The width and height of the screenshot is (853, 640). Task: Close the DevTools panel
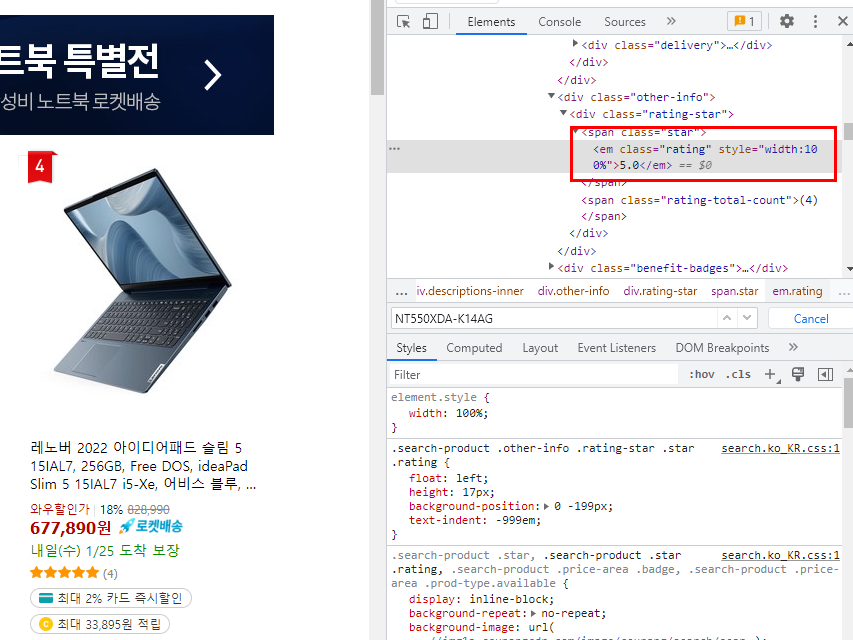843,21
